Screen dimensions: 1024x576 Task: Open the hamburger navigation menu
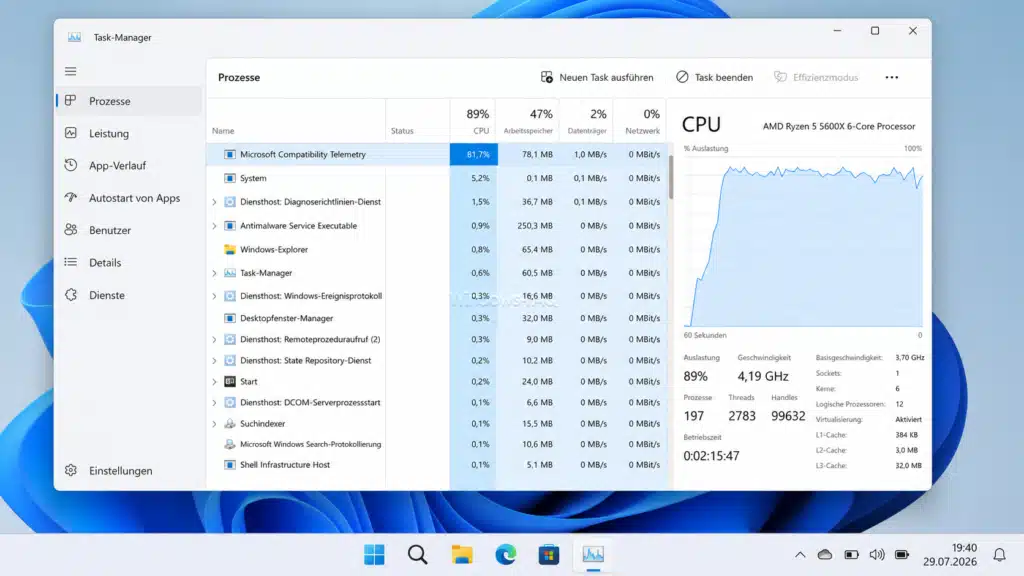[71, 71]
